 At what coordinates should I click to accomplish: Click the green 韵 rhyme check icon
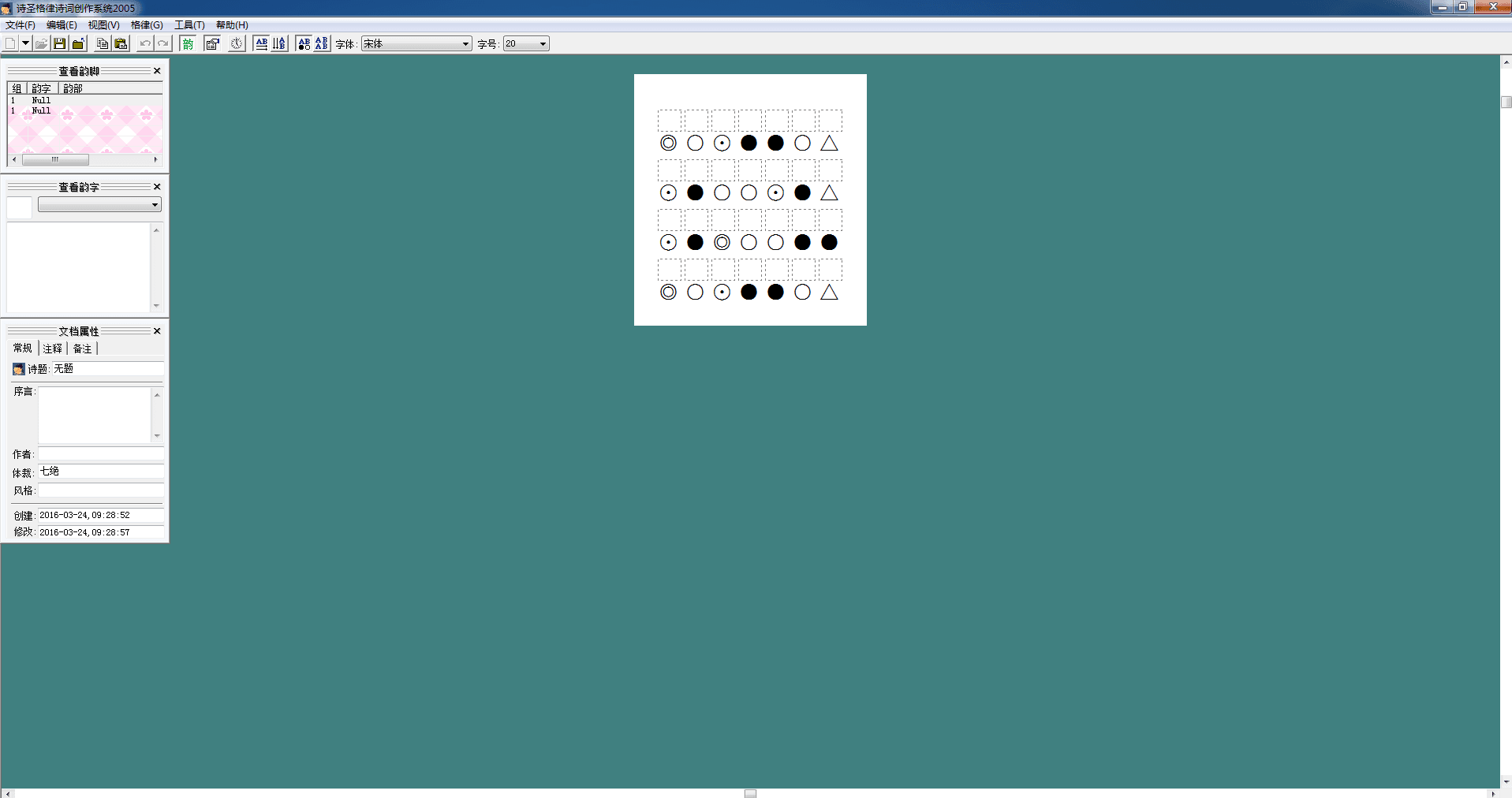point(188,43)
